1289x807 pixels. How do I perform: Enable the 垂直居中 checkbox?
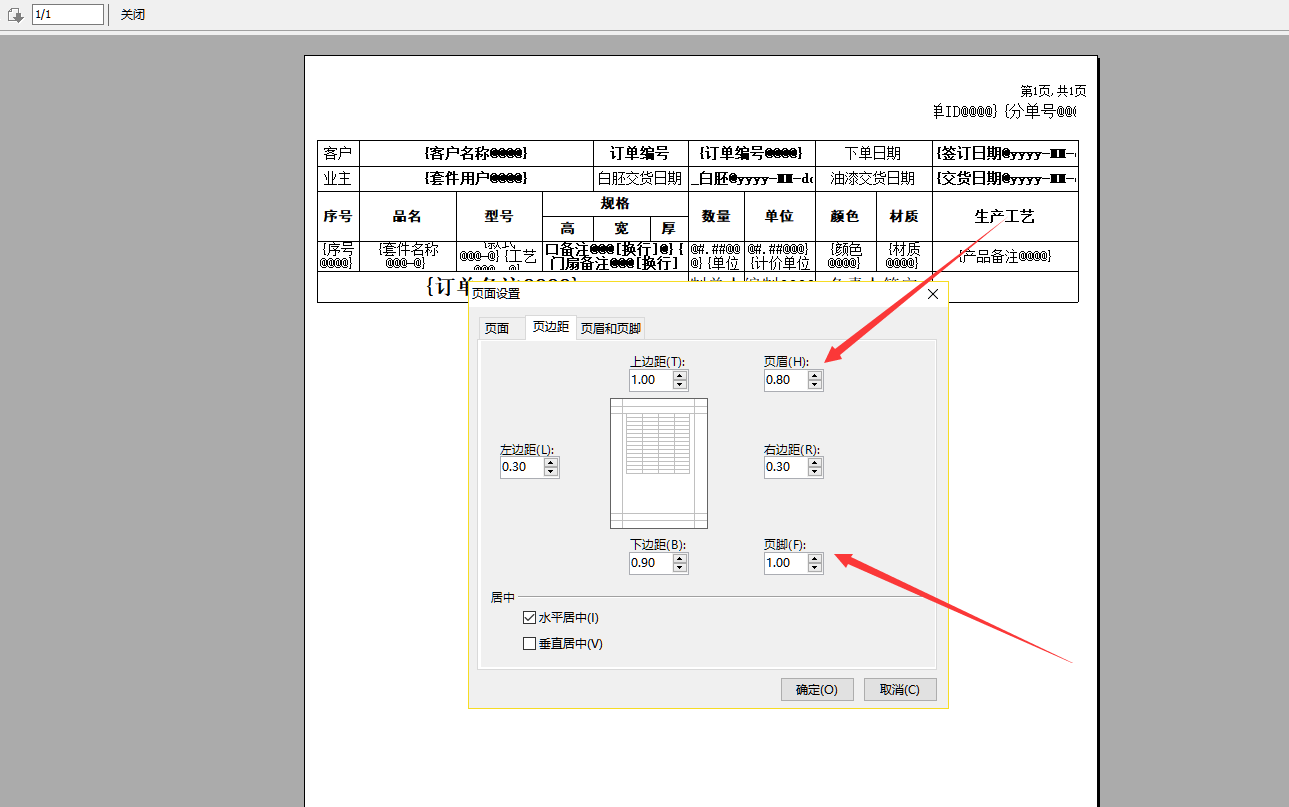(530, 644)
